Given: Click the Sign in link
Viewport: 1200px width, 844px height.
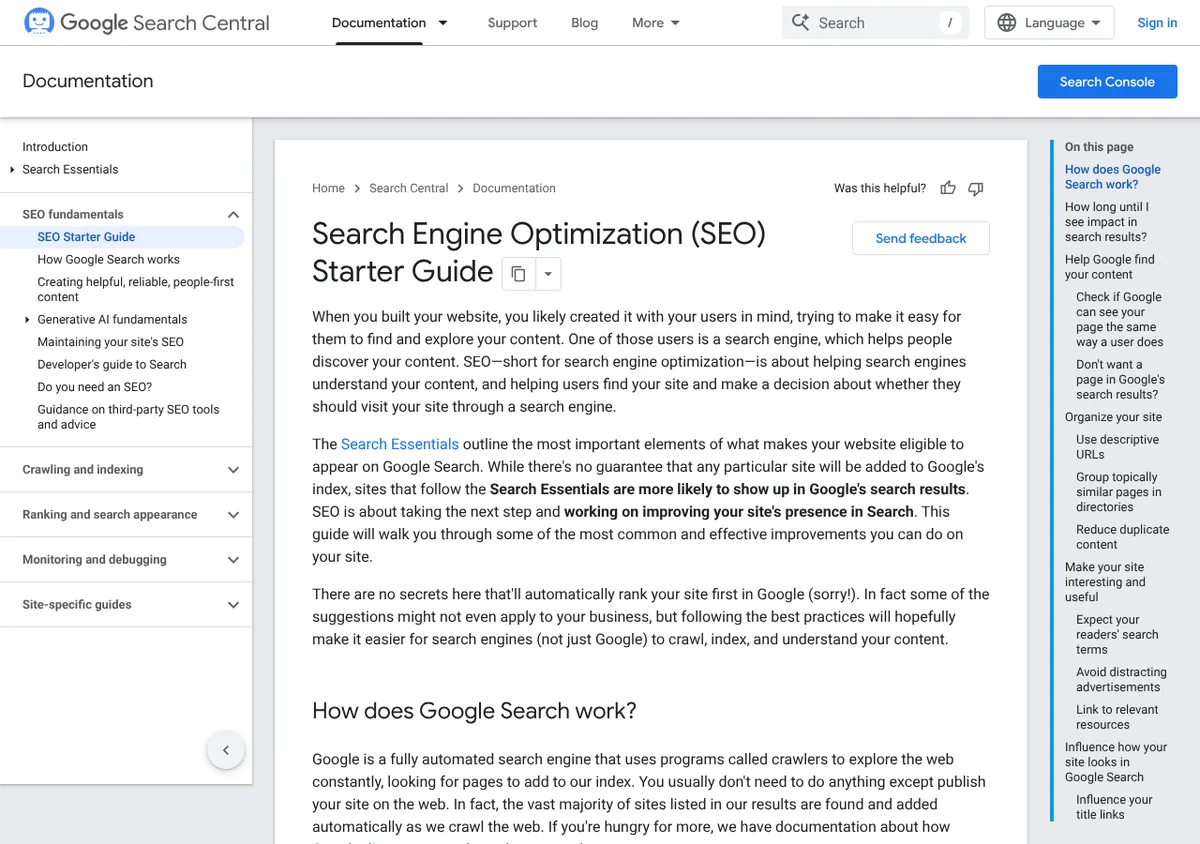Looking at the screenshot, I should pyautogui.click(x=1157, y=22).
